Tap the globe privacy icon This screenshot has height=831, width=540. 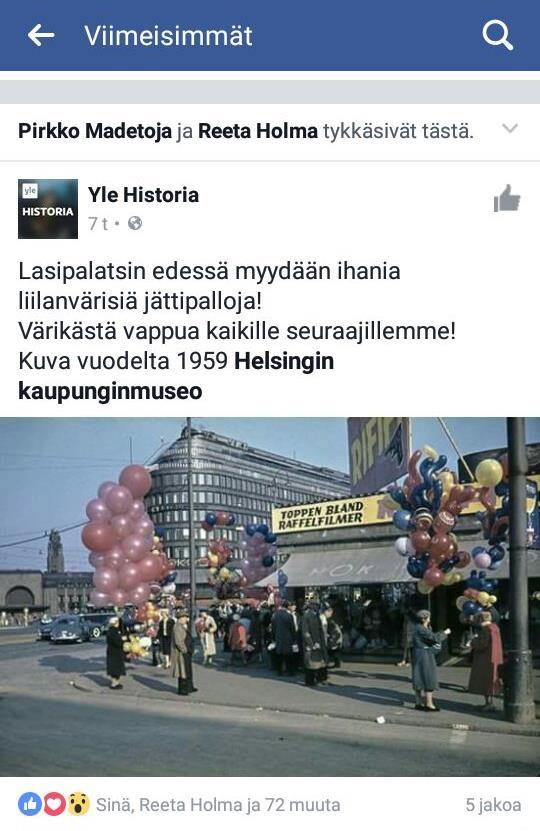coord(135,224)
